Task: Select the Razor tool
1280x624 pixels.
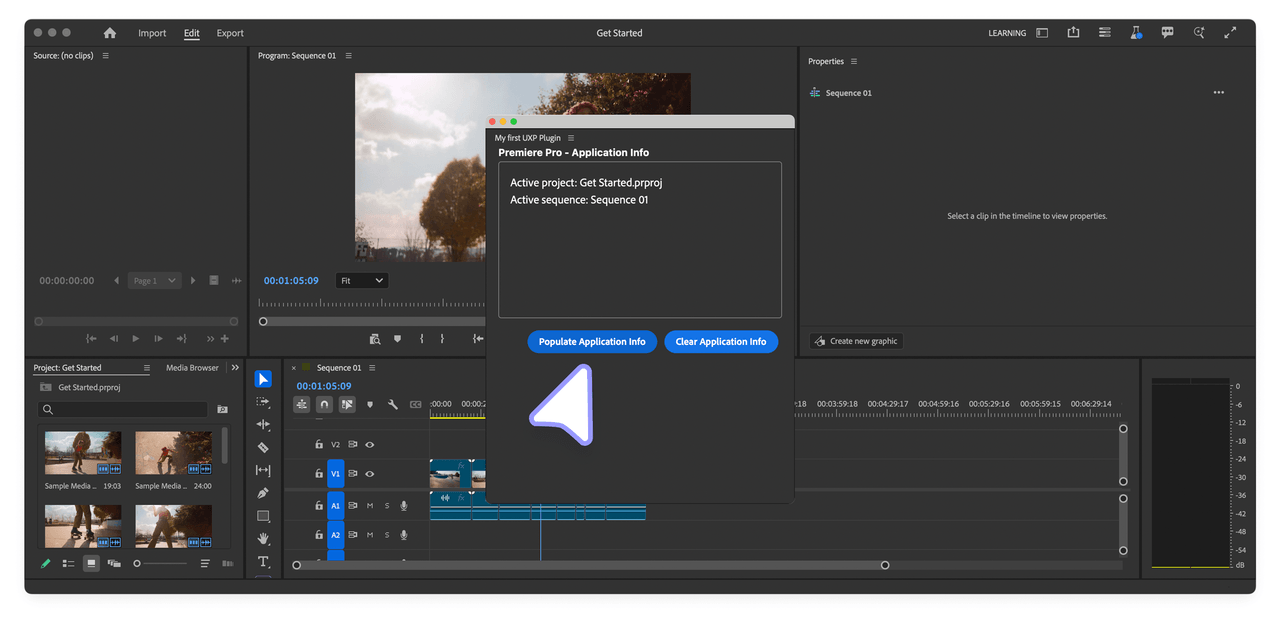Action: coord(264,447)
